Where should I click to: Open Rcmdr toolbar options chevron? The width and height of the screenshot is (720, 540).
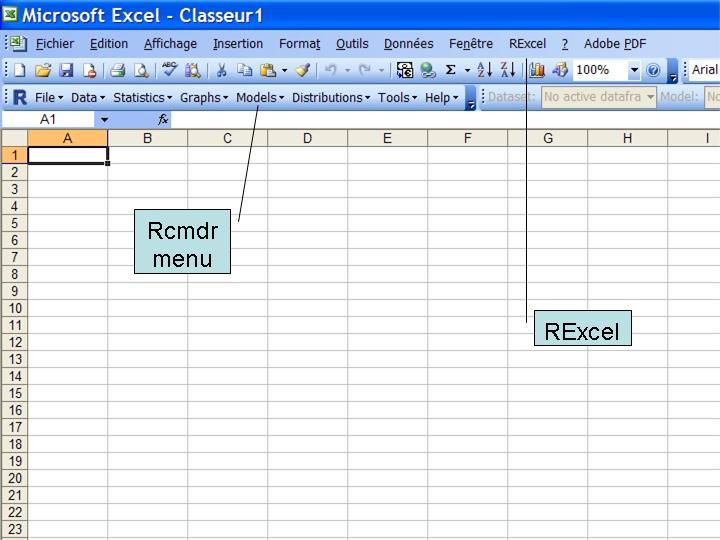click(470, 98)
